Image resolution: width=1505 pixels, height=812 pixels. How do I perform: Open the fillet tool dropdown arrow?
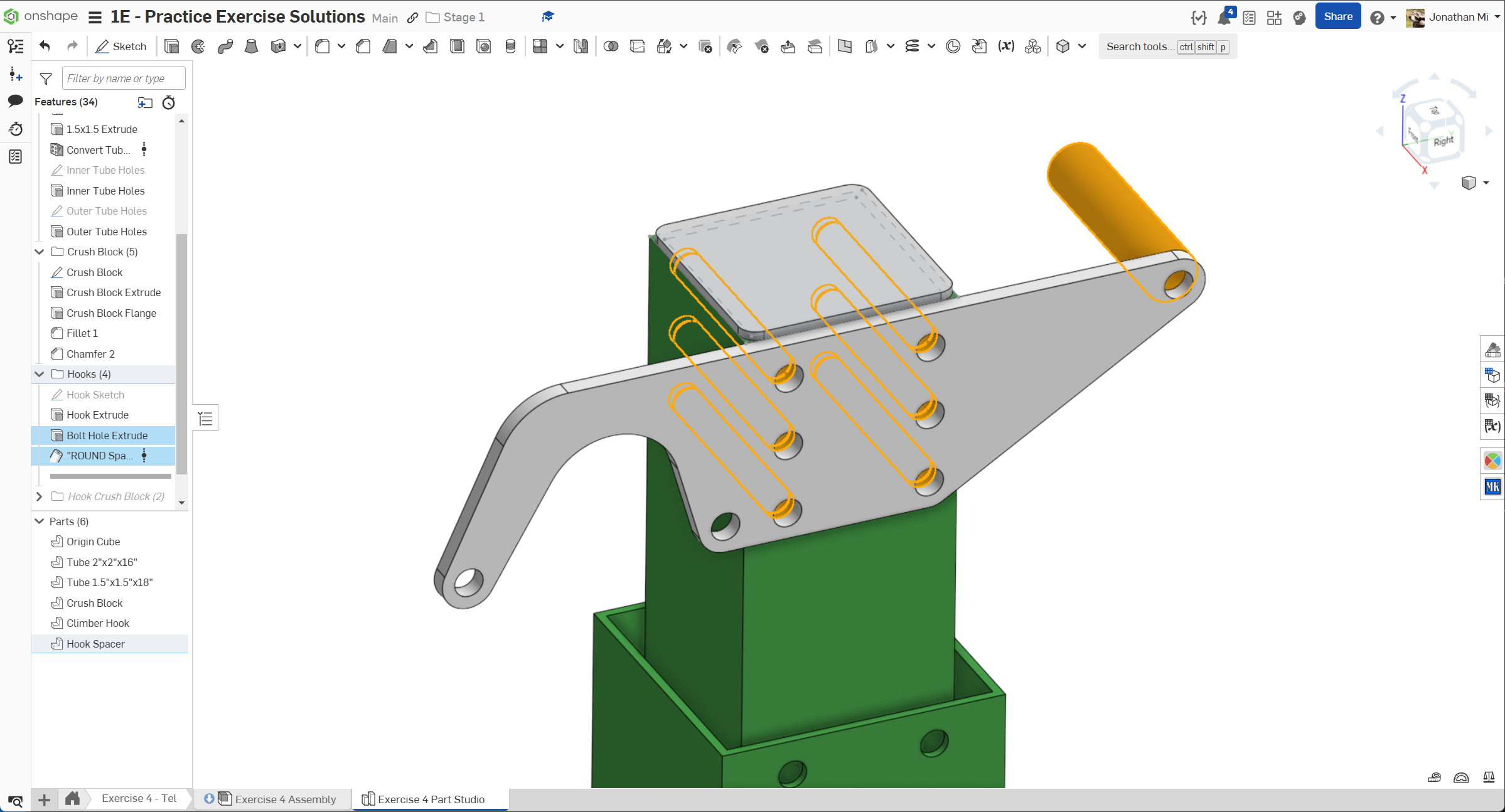[341, 46]
